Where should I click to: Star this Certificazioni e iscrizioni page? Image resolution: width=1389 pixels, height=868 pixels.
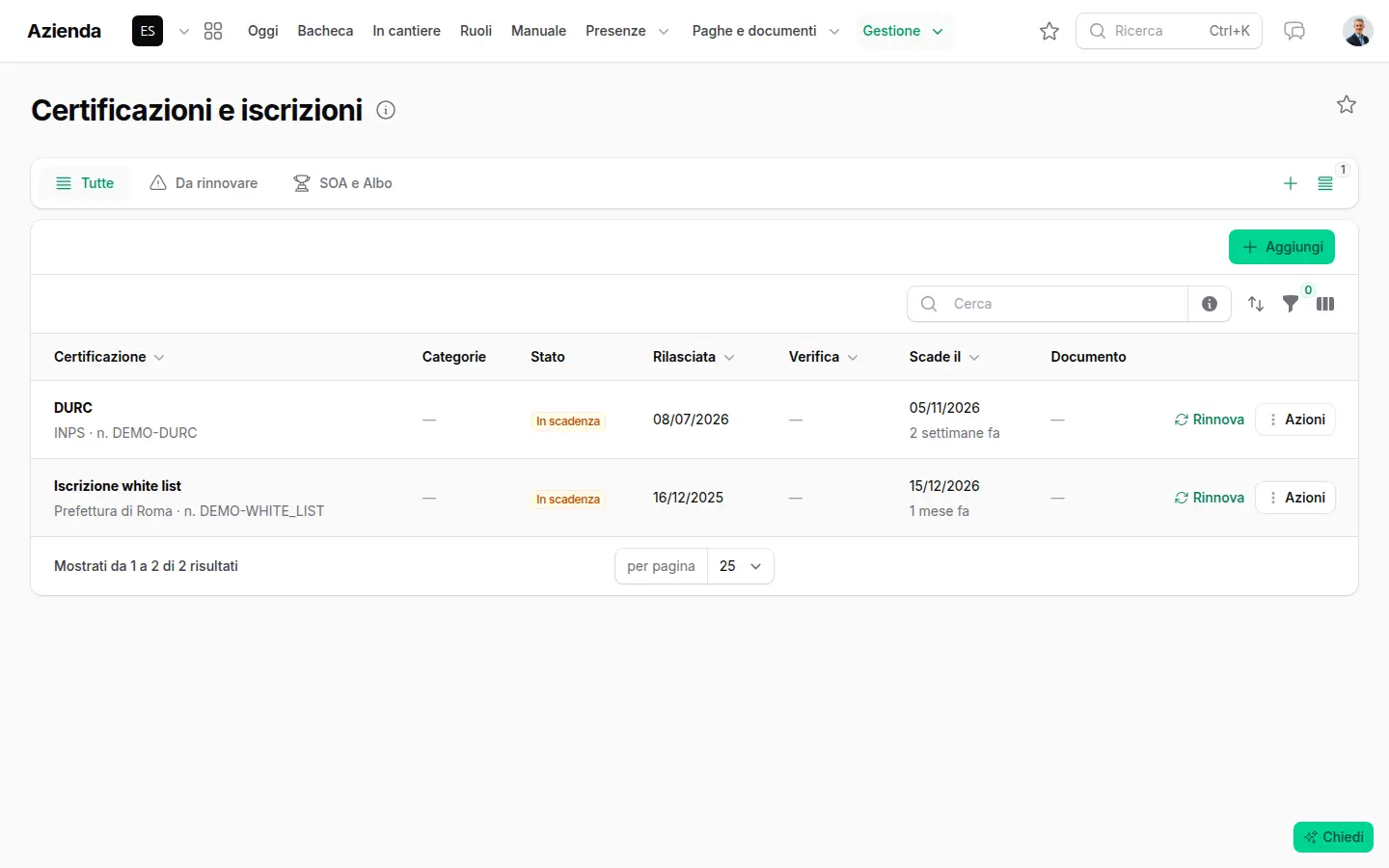[x=1347, y=104]
